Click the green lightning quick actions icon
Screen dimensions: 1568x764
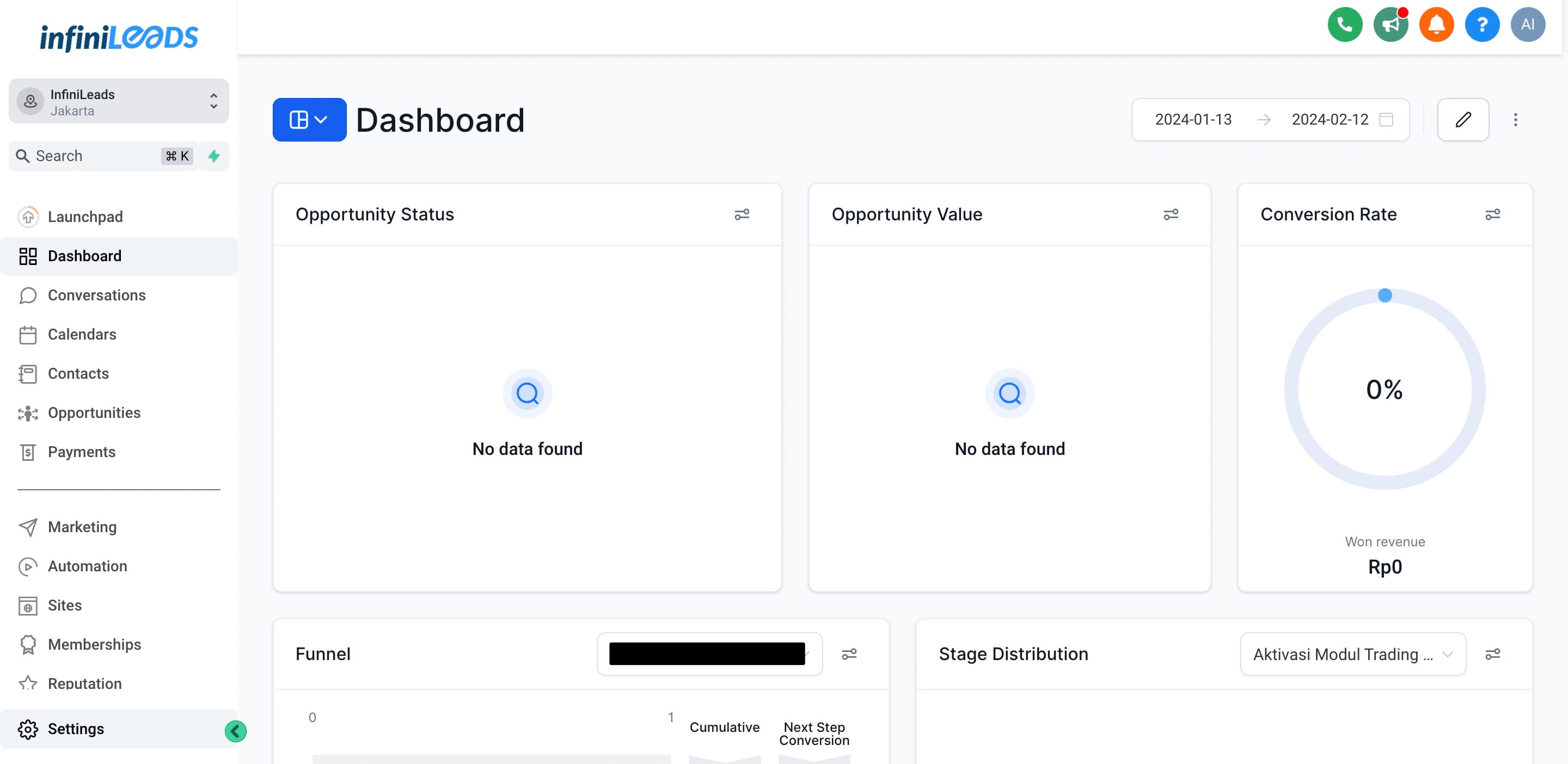click(x=213, y=156)
